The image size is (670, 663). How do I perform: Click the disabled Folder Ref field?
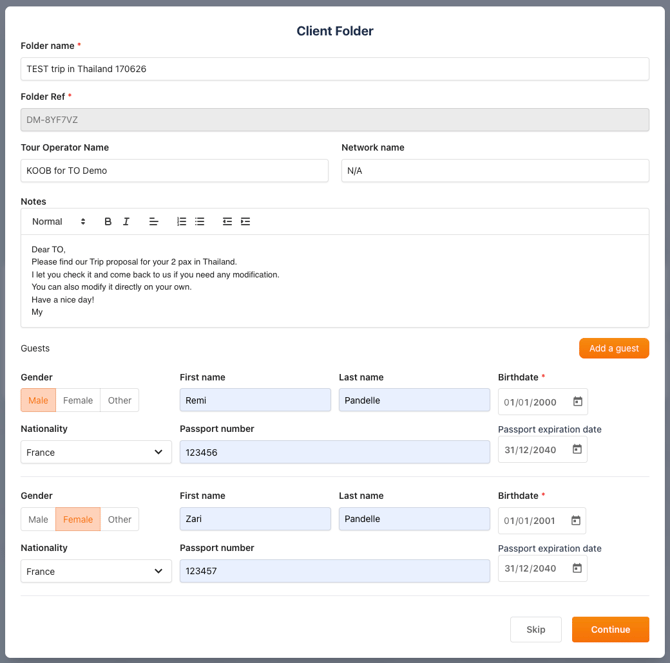pyautogui.click(x=335, y=120)
